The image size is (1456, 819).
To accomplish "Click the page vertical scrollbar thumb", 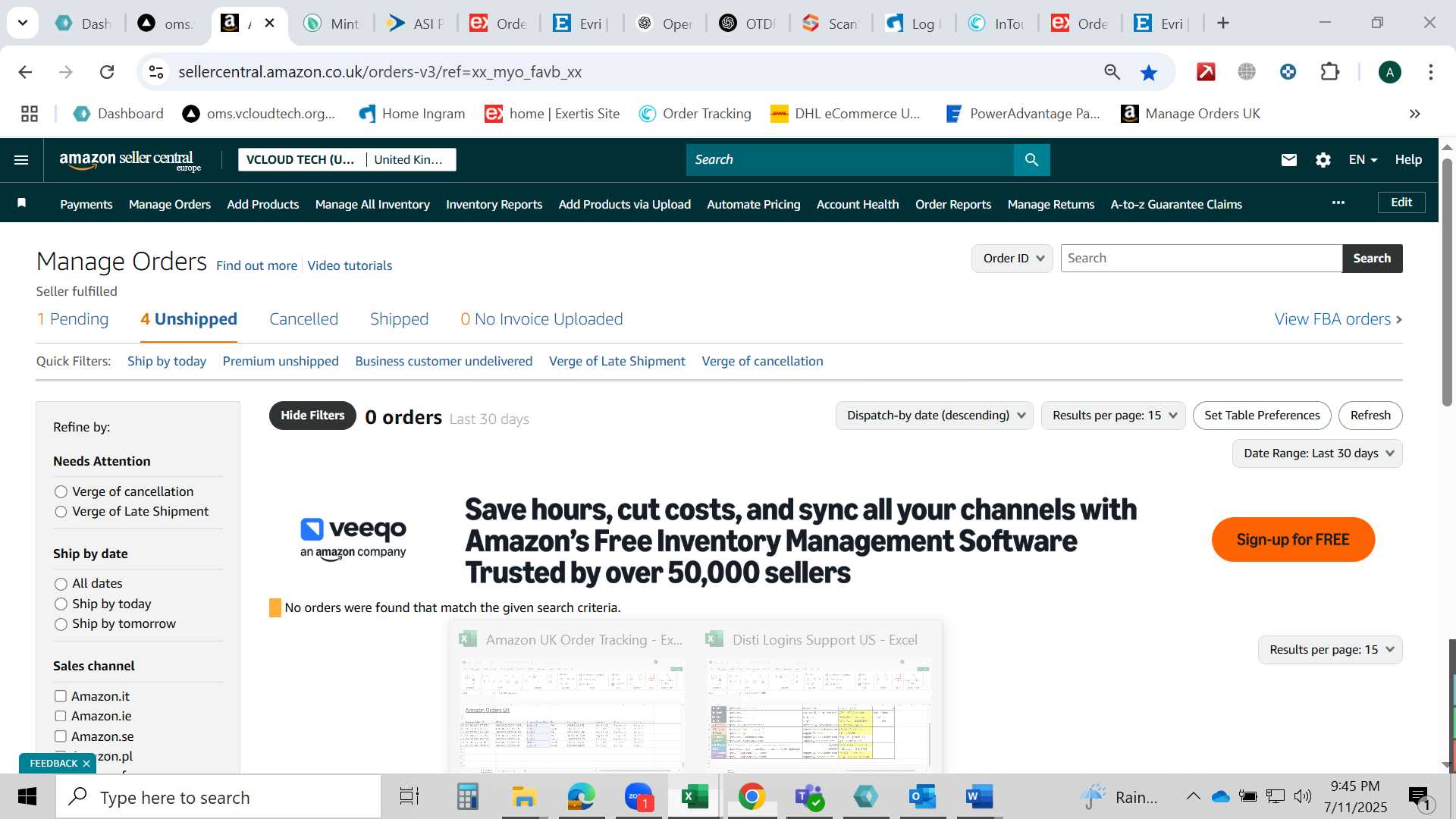I will [1447, 281].
